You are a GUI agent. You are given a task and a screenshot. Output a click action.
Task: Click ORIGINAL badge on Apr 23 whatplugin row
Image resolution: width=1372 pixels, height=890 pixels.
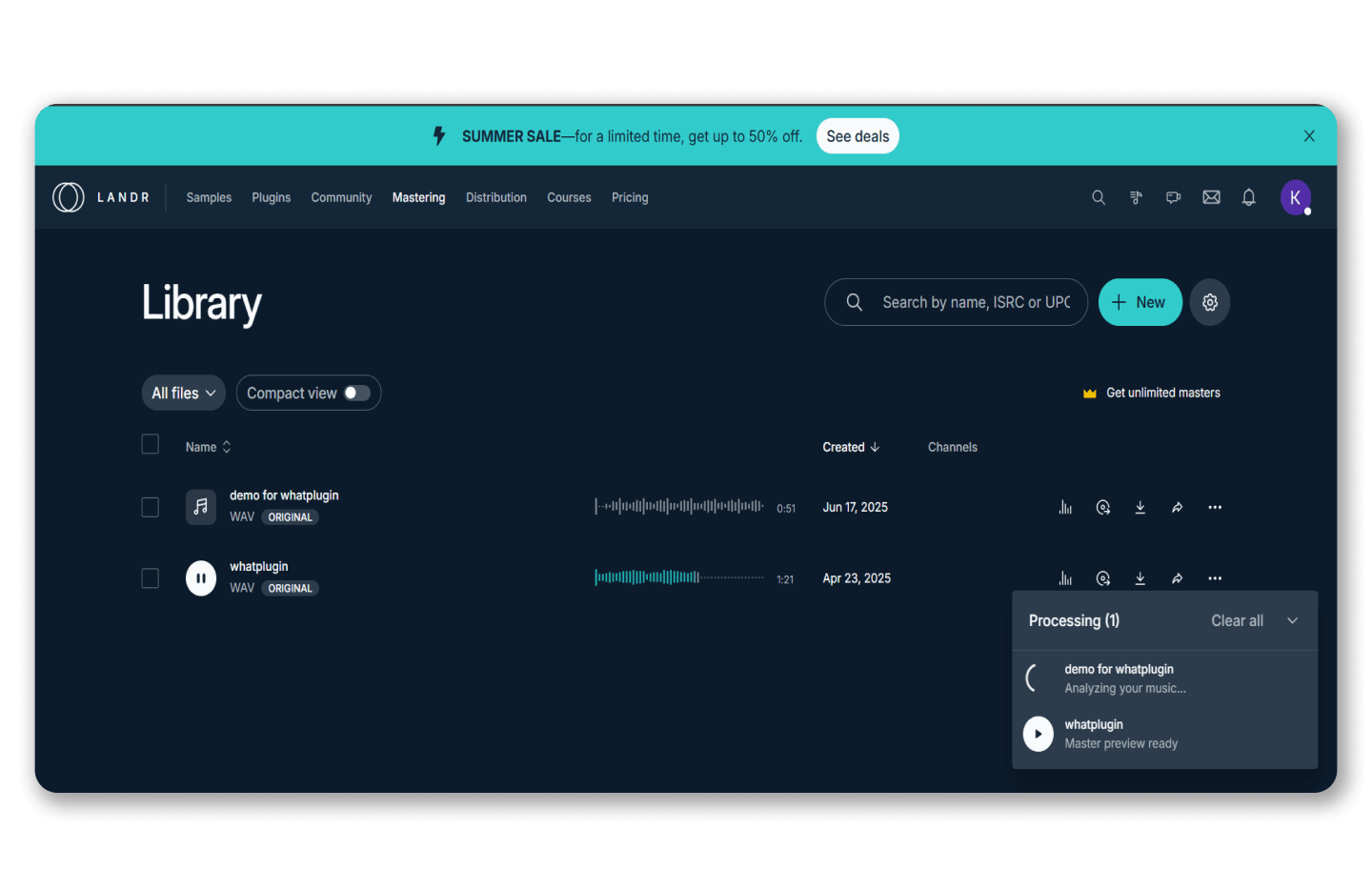point(291,588)
